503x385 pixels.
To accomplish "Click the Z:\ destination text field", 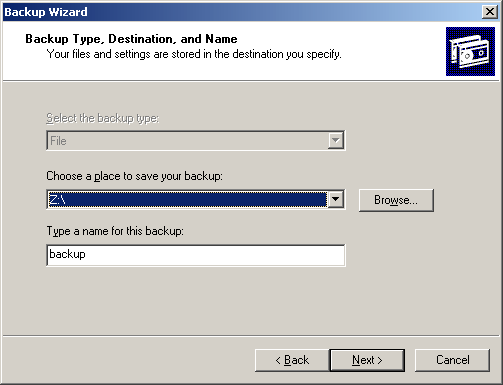I will 187,199.
